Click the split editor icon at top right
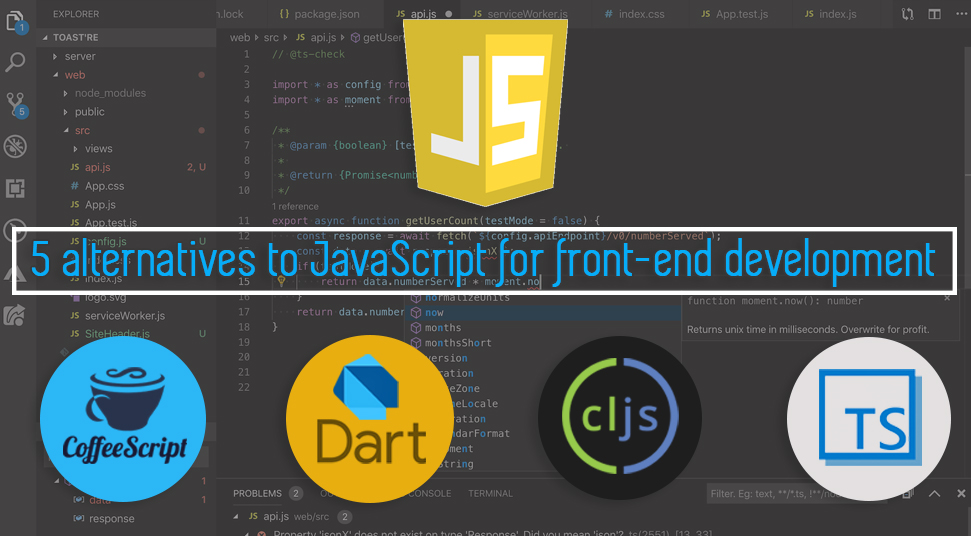 (934, 14)
